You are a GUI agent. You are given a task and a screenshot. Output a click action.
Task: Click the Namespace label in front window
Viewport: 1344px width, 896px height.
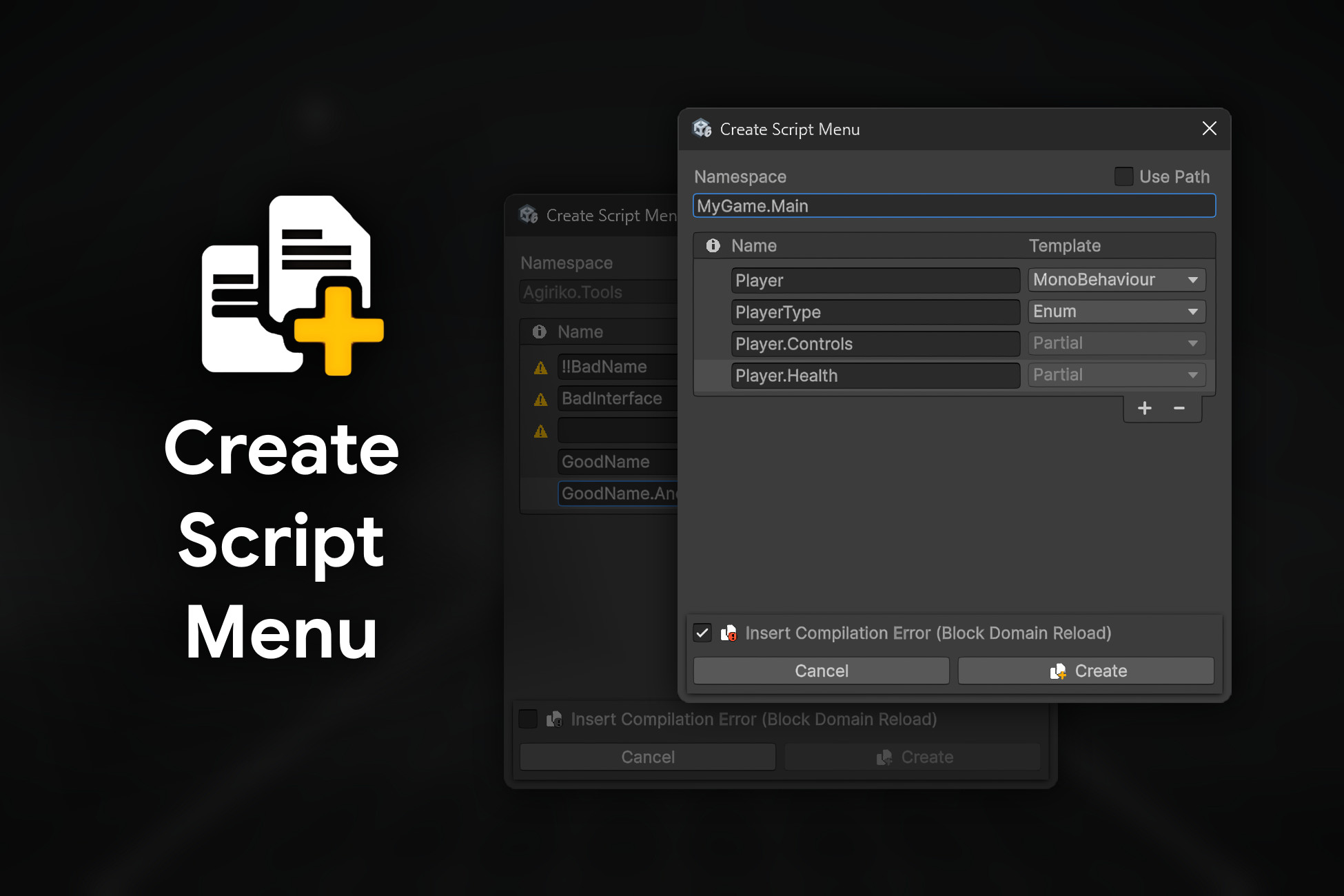(x=740, y=177)
